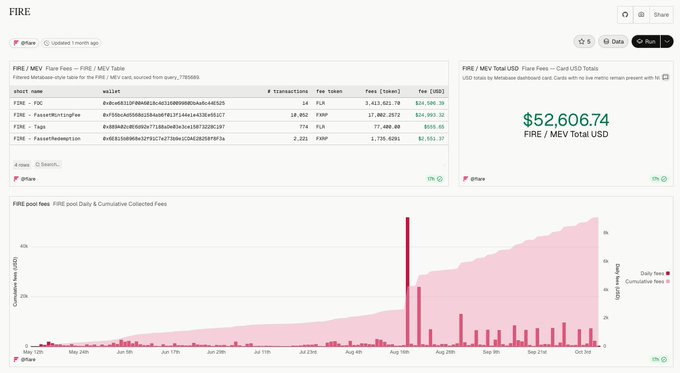The image size is (680, 373).
Task: Open the comment icon in Total USD card
Action: click(x=665, y=78)
